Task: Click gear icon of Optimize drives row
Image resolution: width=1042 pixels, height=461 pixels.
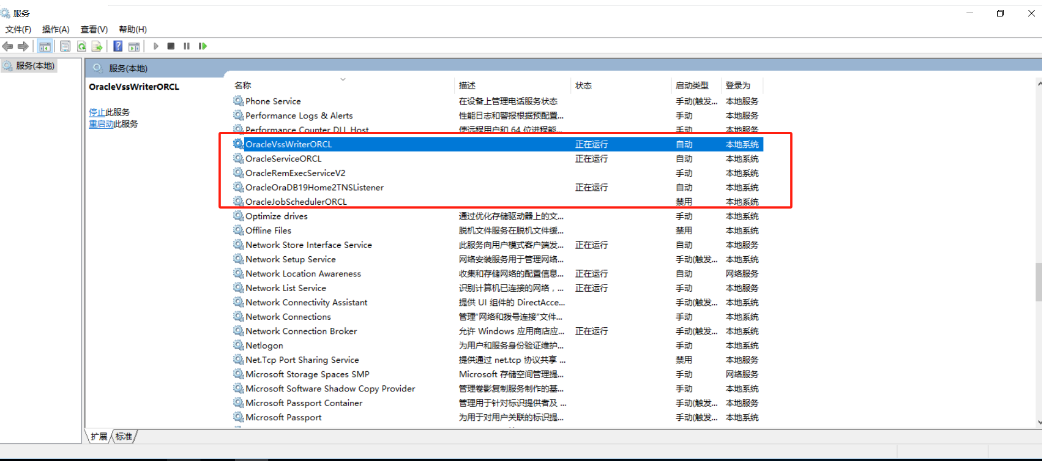Action: tap(239, 216)
